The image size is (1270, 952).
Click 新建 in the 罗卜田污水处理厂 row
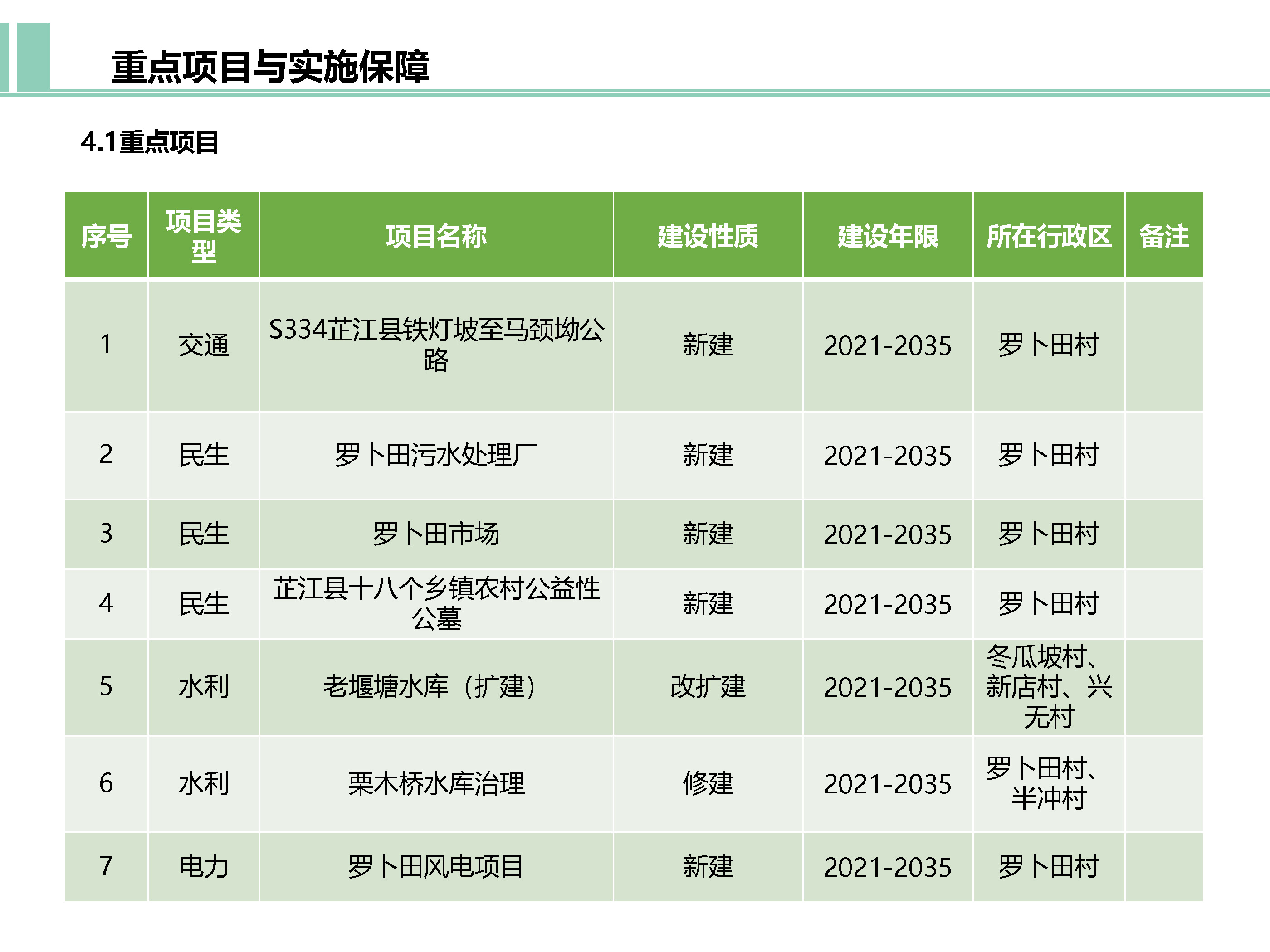pos(708,455)
